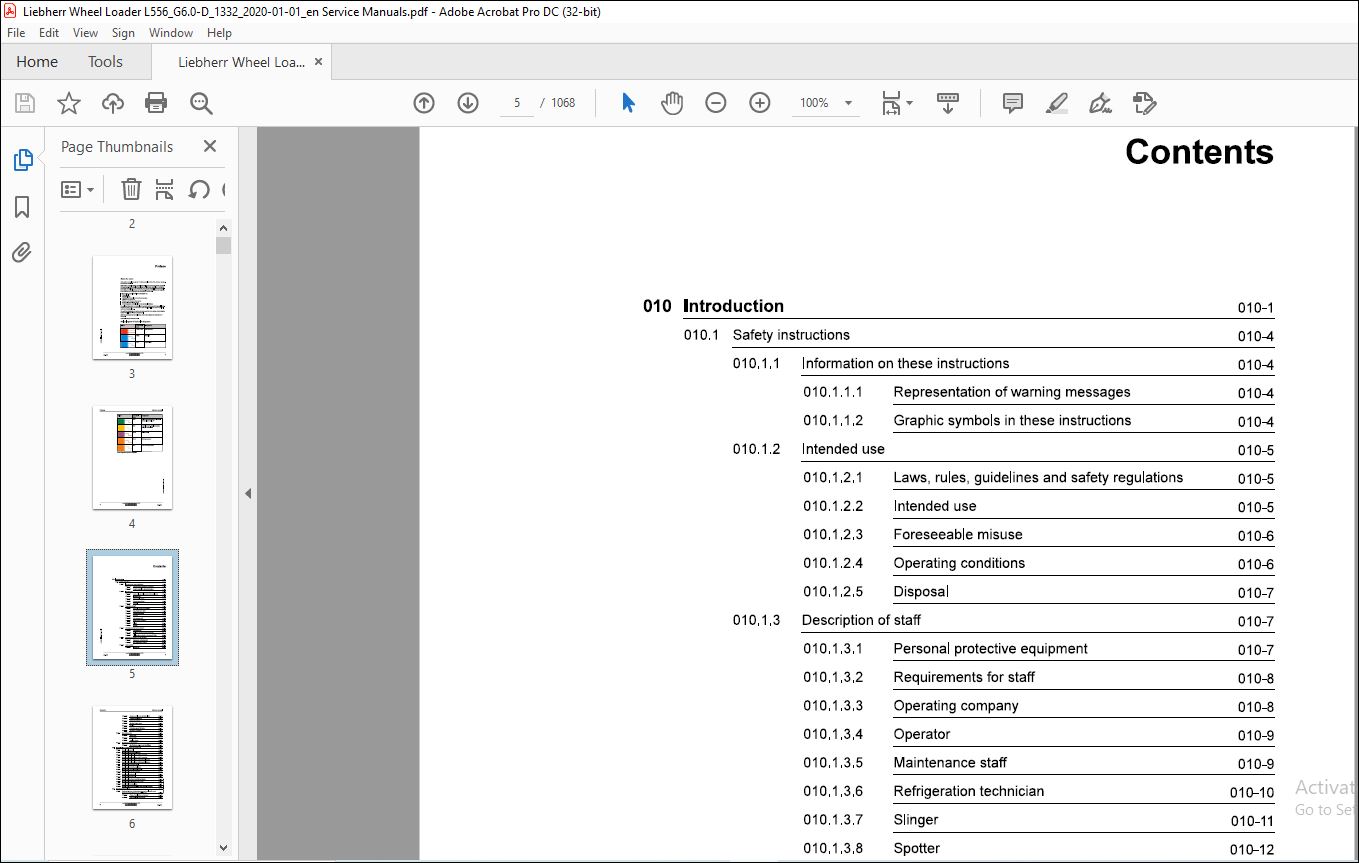
Task: Open the Sign menu
Action: (123, 33)
